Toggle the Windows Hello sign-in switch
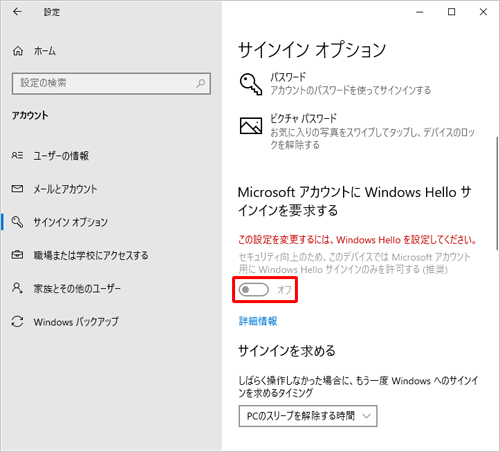 click(254, 290)
